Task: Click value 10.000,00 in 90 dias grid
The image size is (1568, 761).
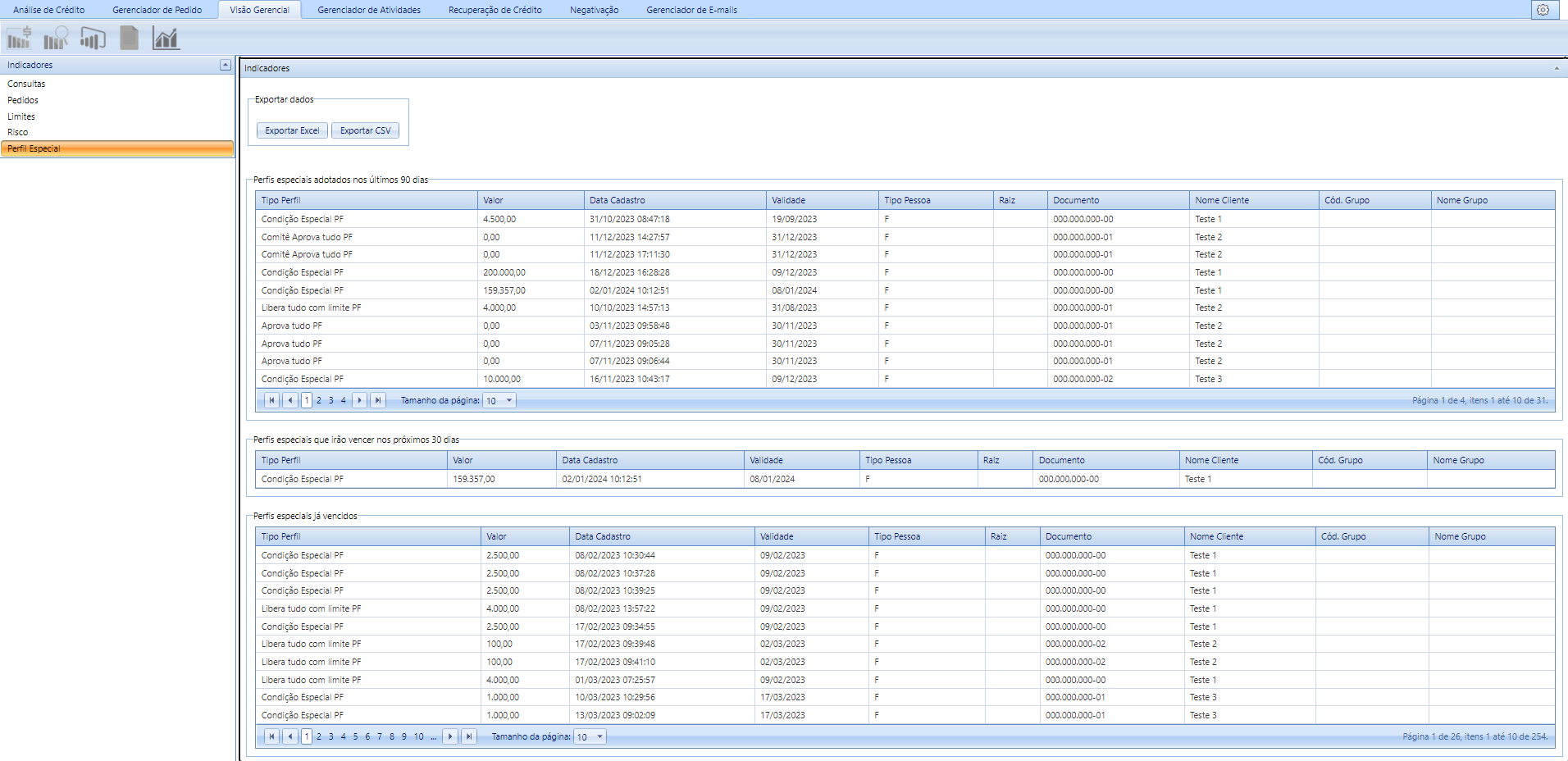Action: [x=501, y=379]
